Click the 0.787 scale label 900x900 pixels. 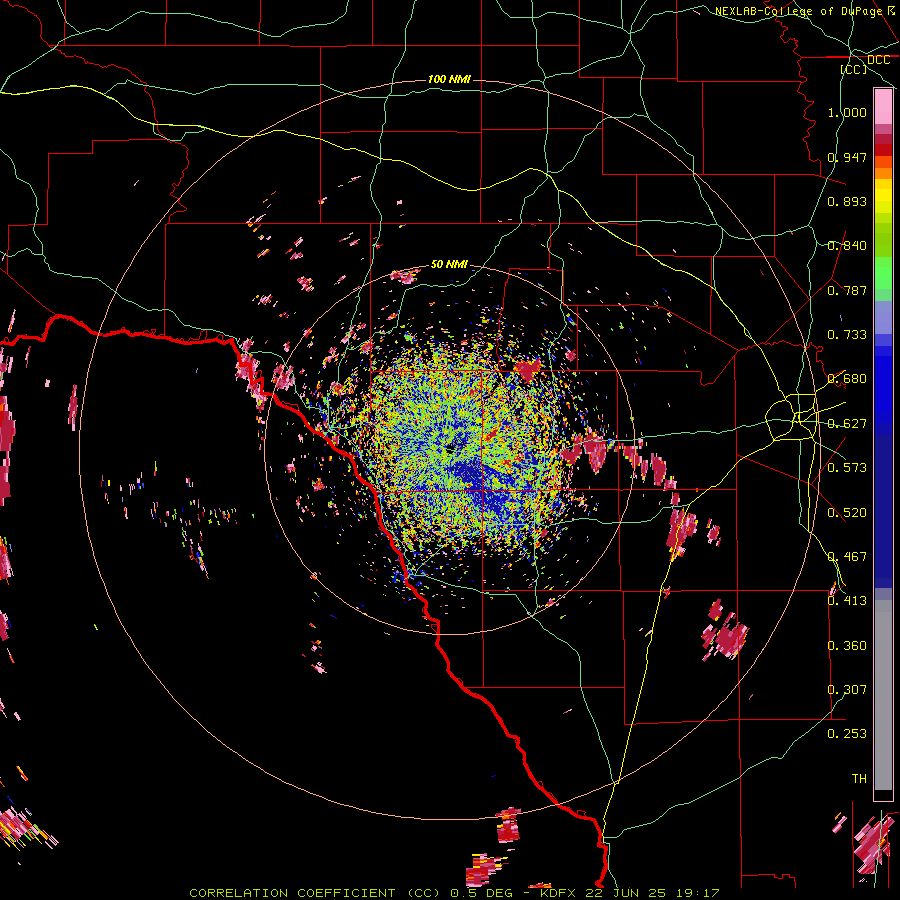tap(847, 290)
